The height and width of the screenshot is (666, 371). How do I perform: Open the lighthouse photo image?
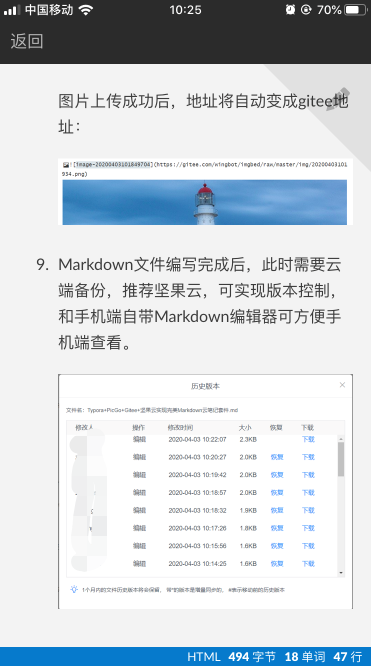point(205,202)
